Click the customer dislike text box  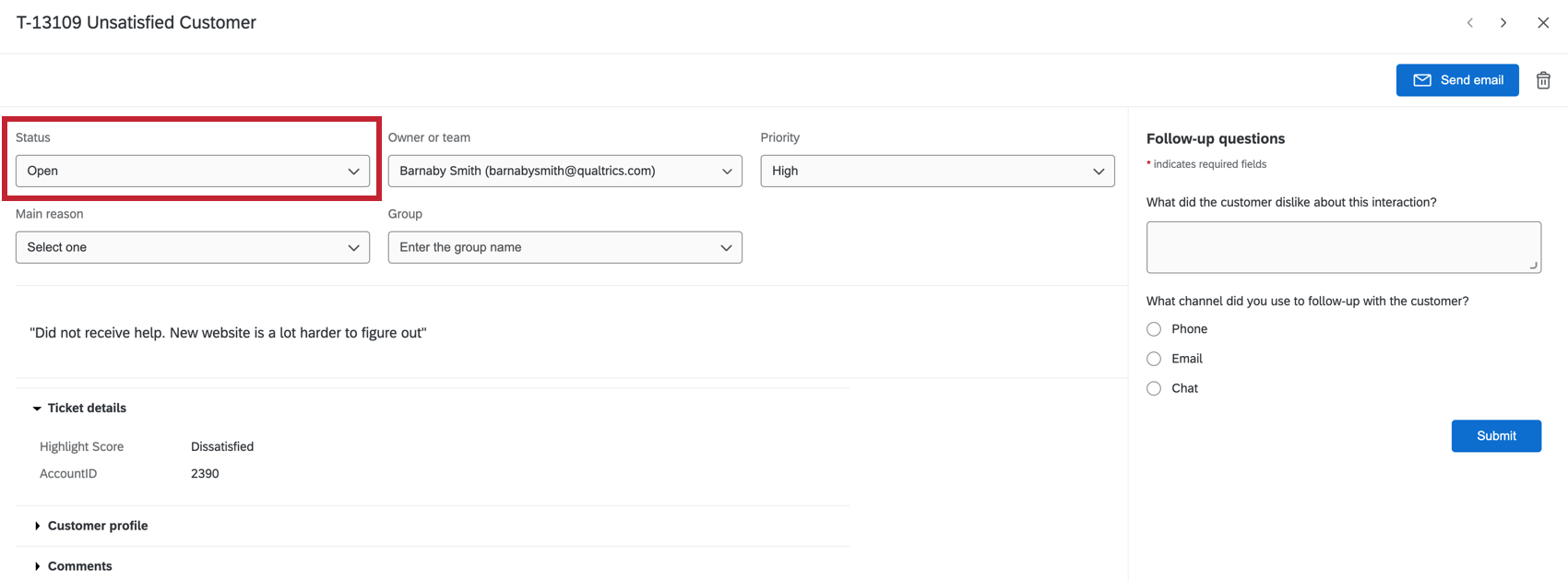[1343, 246]
